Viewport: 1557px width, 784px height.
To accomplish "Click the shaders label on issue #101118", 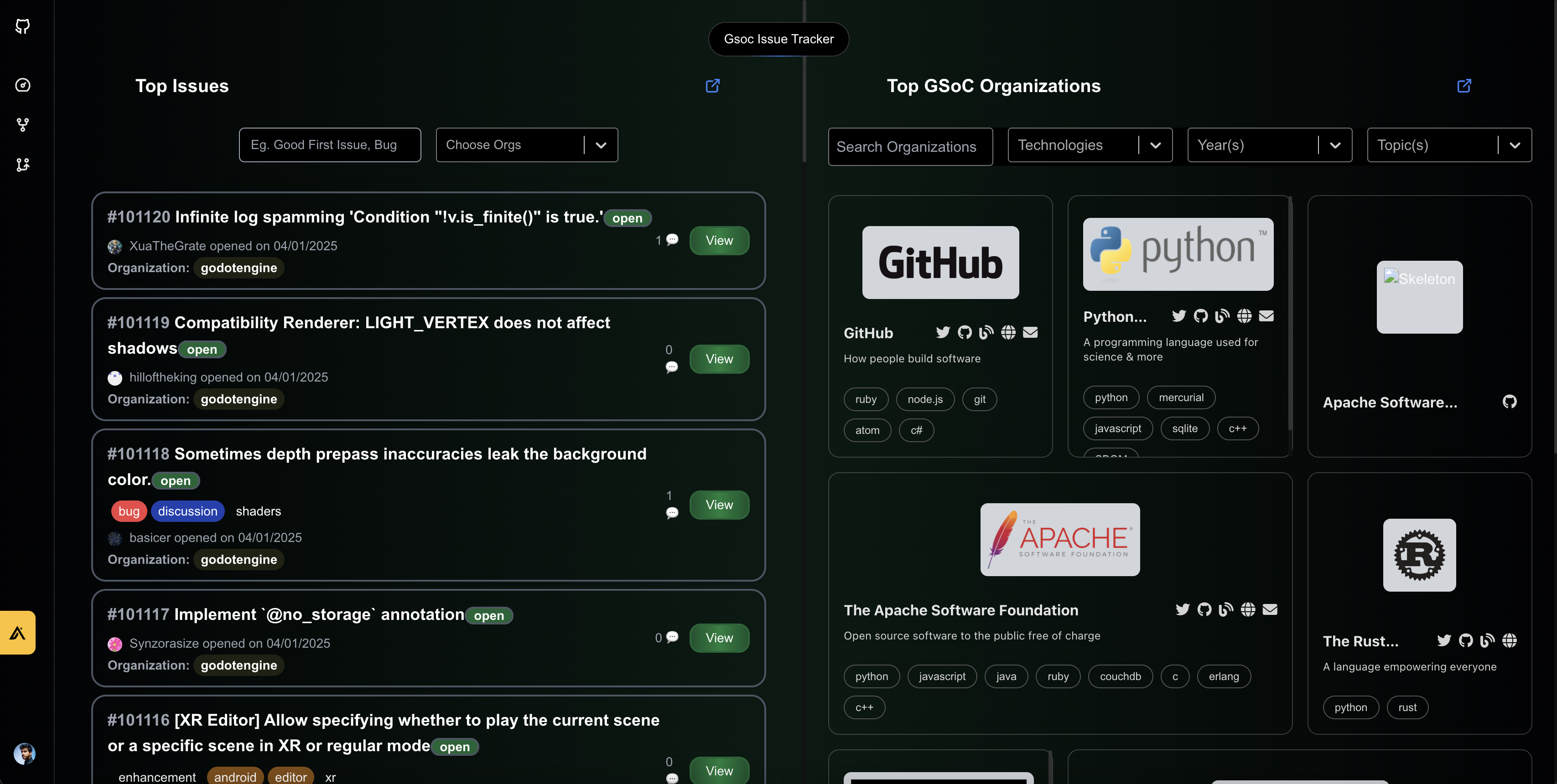I will [258, 511].
